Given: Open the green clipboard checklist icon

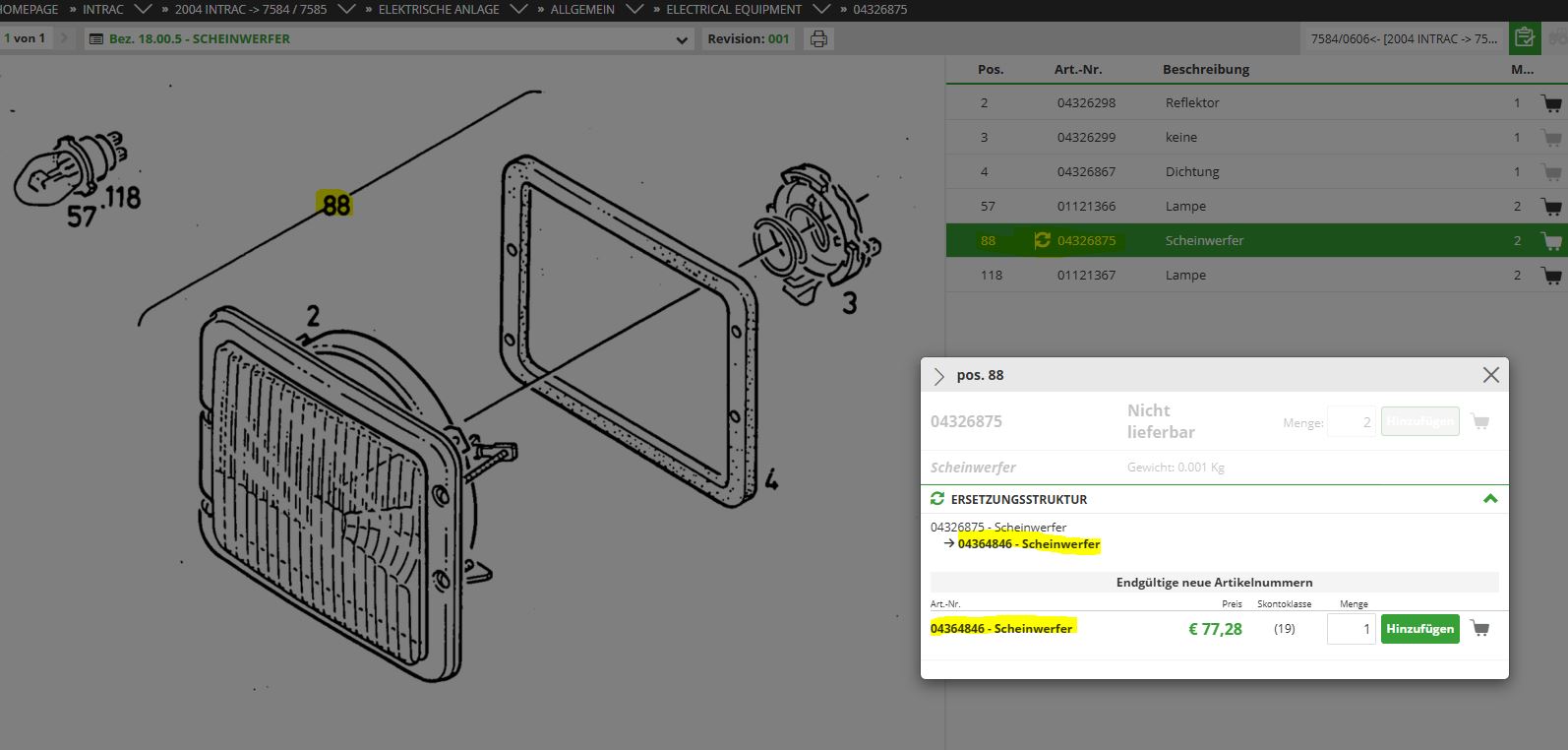Looking at the screenshot, I should [1524, 38].
